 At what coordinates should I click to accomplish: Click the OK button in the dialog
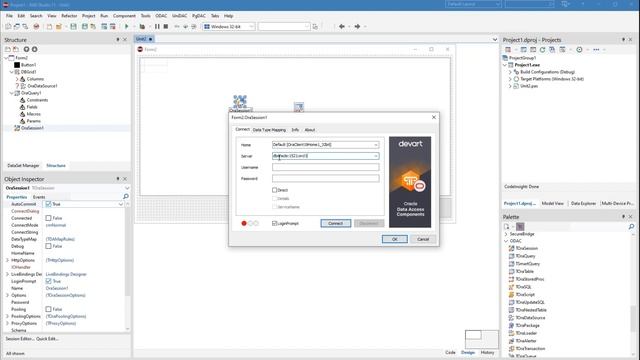coord(395,239)
